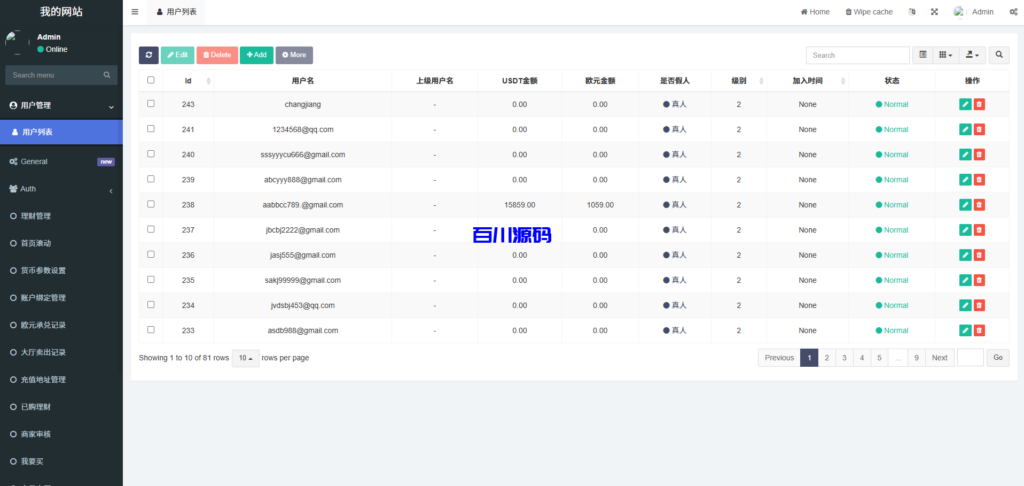Viewport: 1024px width, 486px height.
Task: Delete row 1234568@qq.com with trash icon
Action: pyautogui.click(x=979, y=129)
